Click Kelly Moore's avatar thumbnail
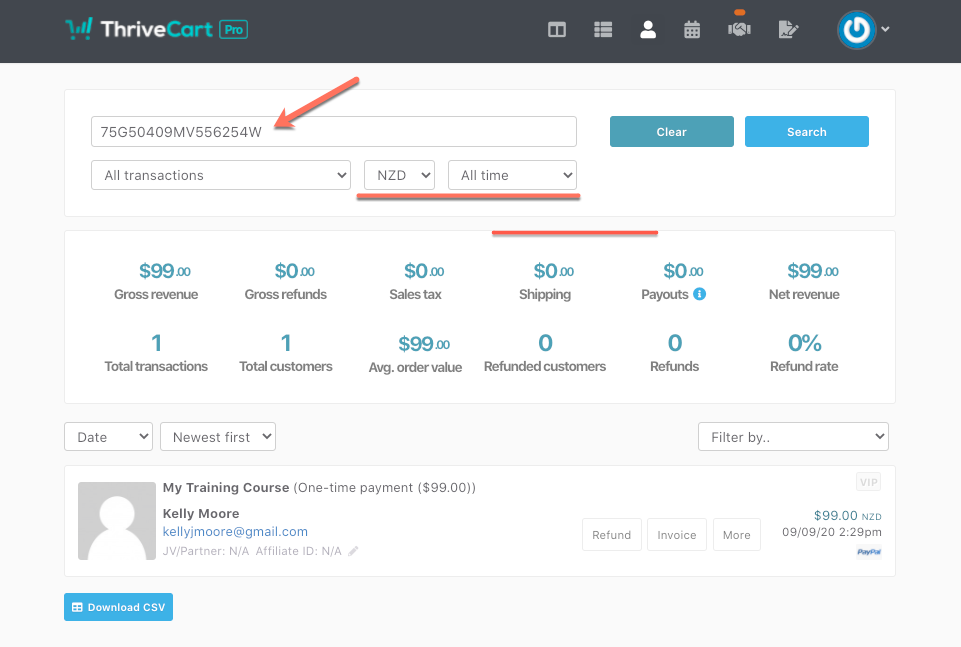Viewport: 961px width, 647px height. 116,521
